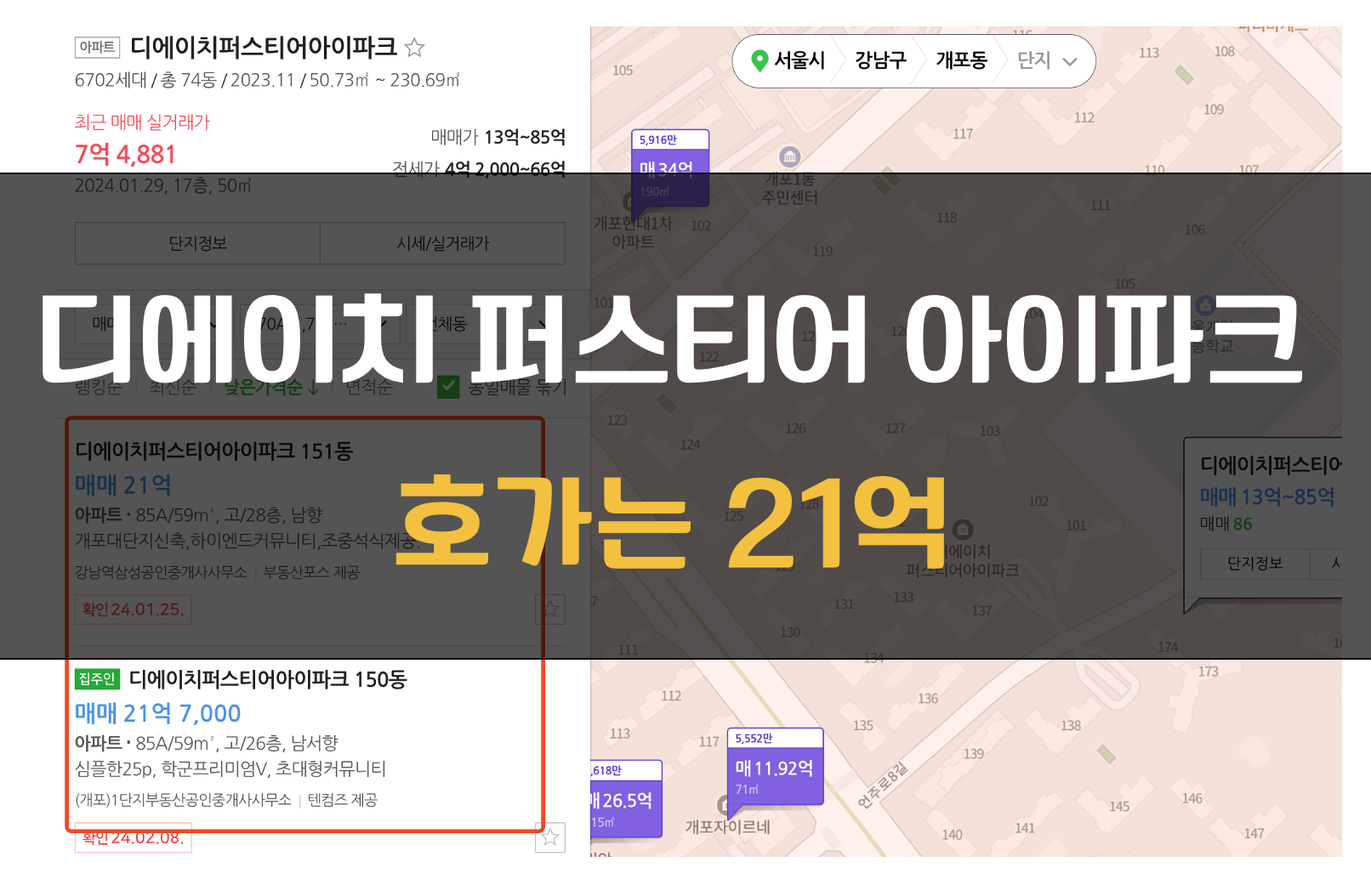Click the (개포)1단지부동산공인중개사사무소 agency name

[183, 800]
